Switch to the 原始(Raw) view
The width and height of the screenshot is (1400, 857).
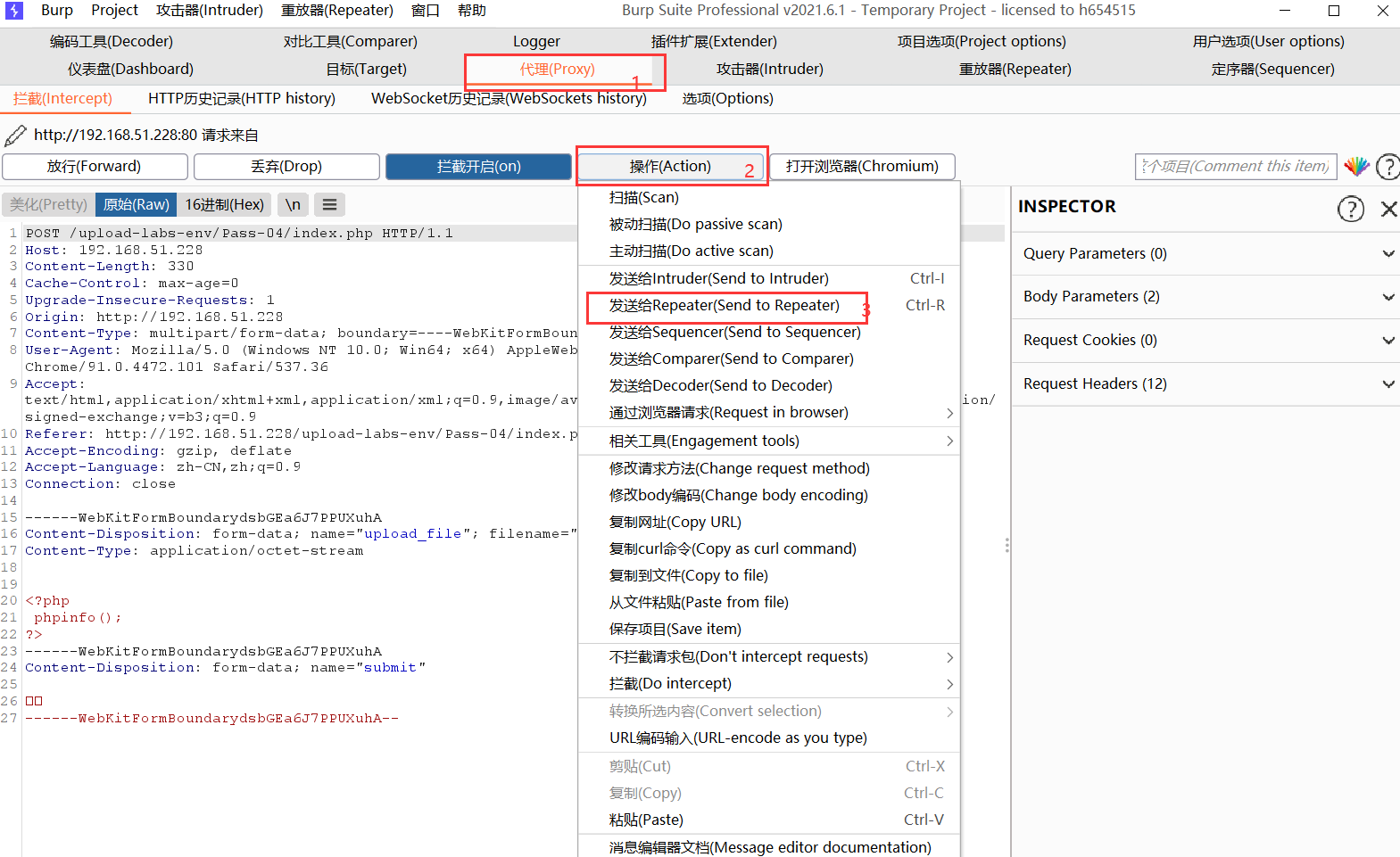click(136, 205)
